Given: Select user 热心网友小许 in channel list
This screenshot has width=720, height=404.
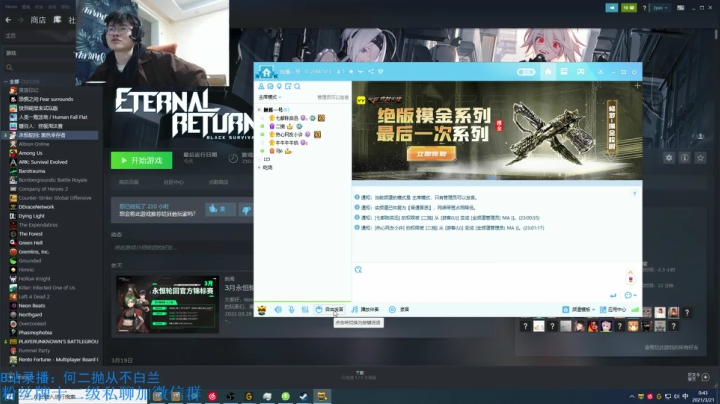Looking at the screenshot, I should 289,135.
